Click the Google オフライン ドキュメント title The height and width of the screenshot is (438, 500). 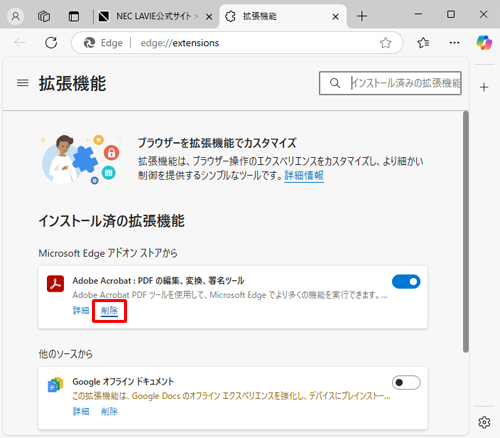(x=123, y=381)
